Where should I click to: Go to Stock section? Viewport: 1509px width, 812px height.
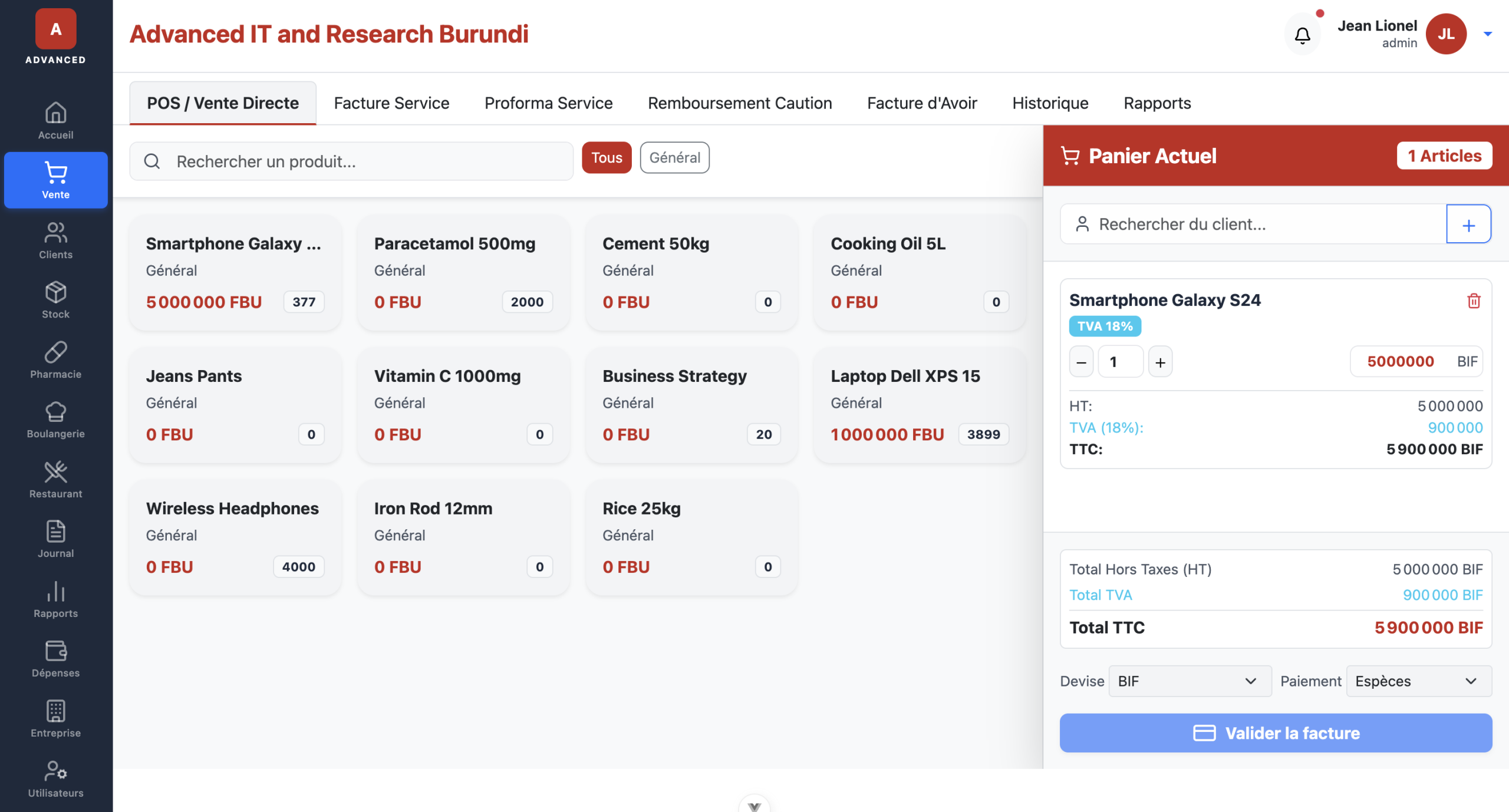tap(55, 300)
